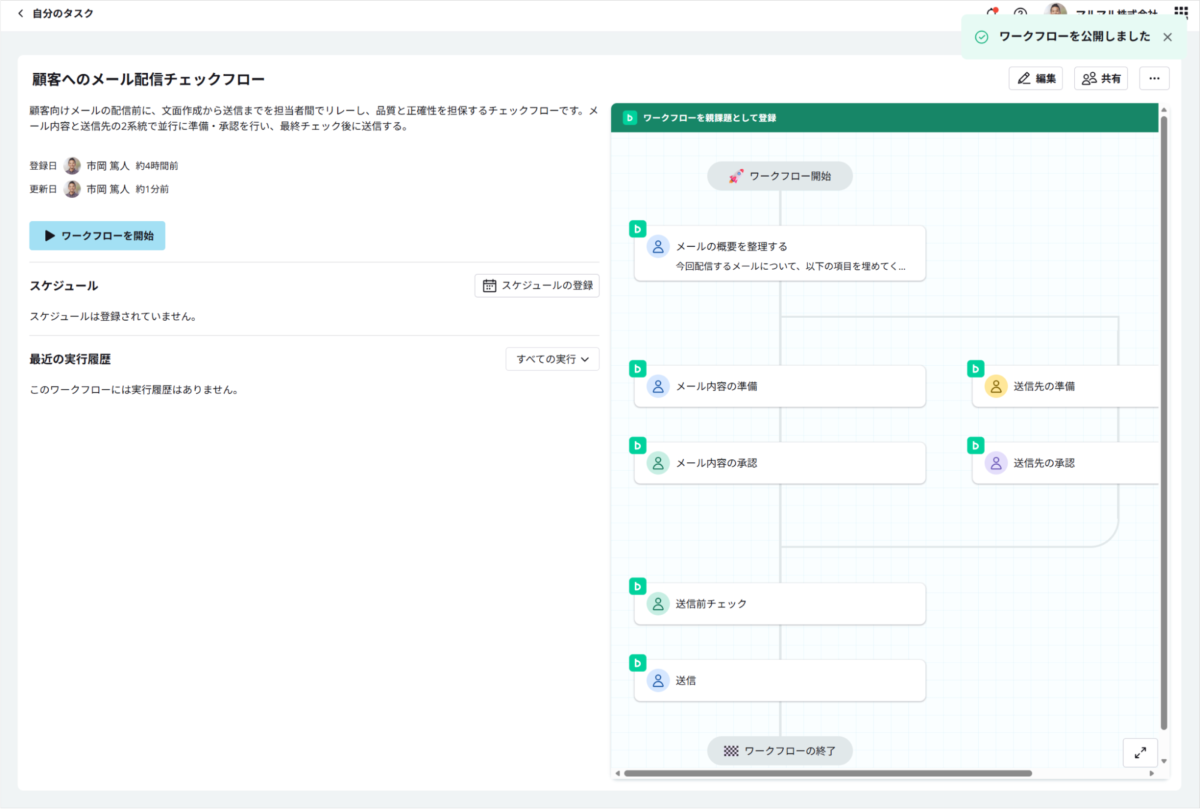Click スケジュールの登録 button

(537, 286)
